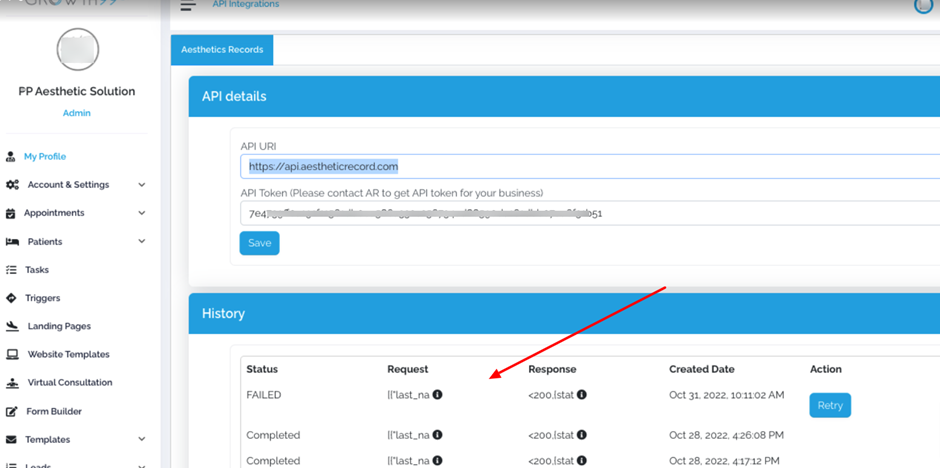Viewport: 940px width, 468px height.
Task: Open Form Builder from the sidebar
Action: (54, 411)
